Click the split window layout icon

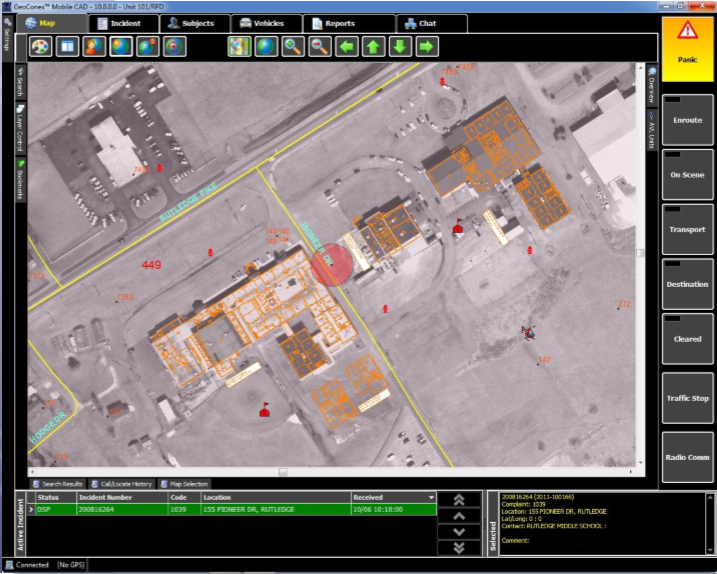68,46
